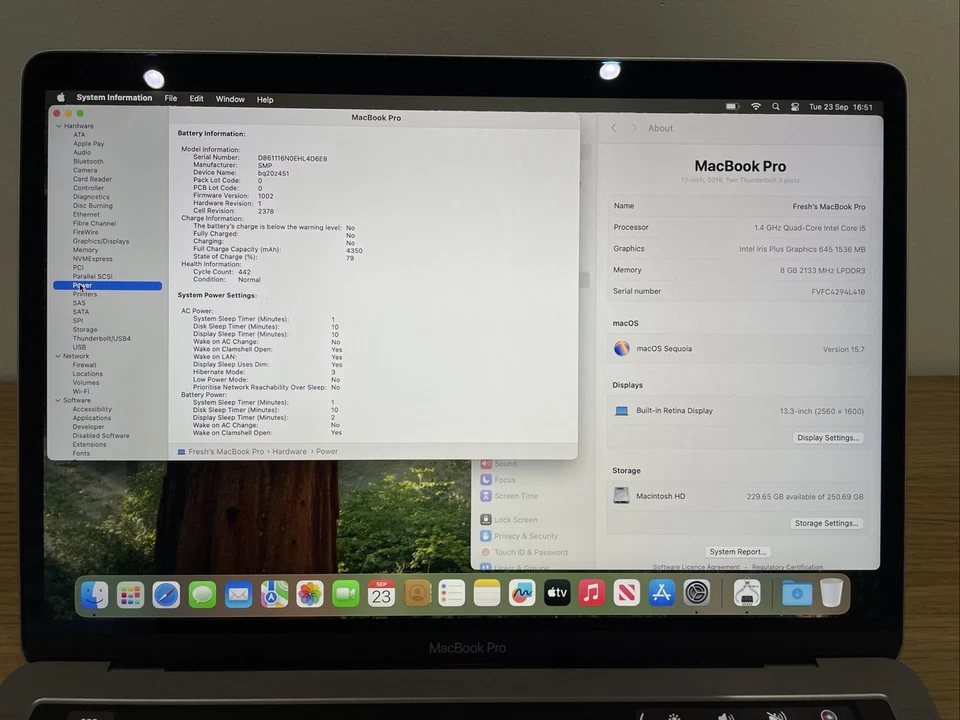This screenshot has width=960, height=720.
Task: Open Reminders app in dock
Action: (452, 593)
